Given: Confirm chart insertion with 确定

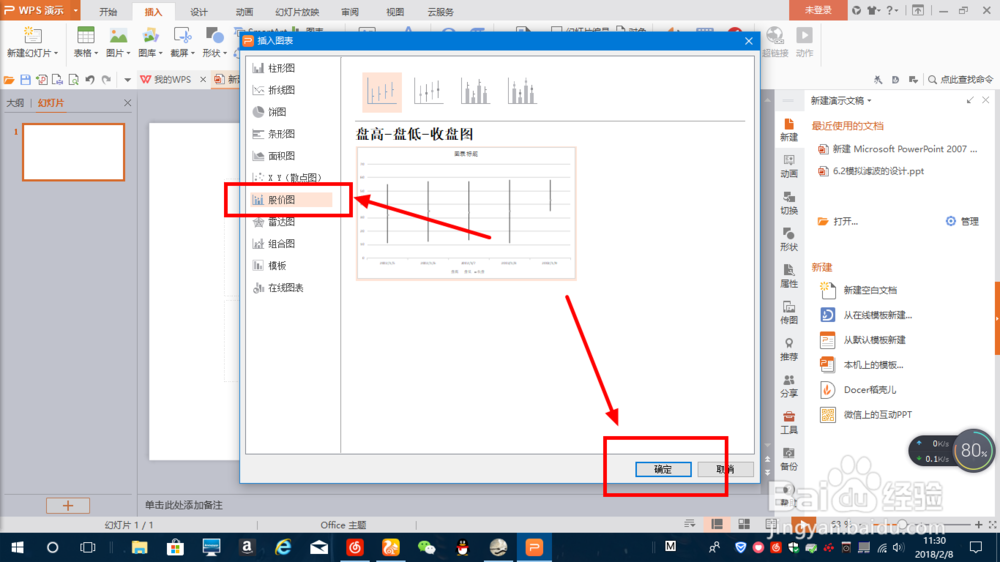Looking at the screenshot, I should pyautogui.click(x=663, y=470).
